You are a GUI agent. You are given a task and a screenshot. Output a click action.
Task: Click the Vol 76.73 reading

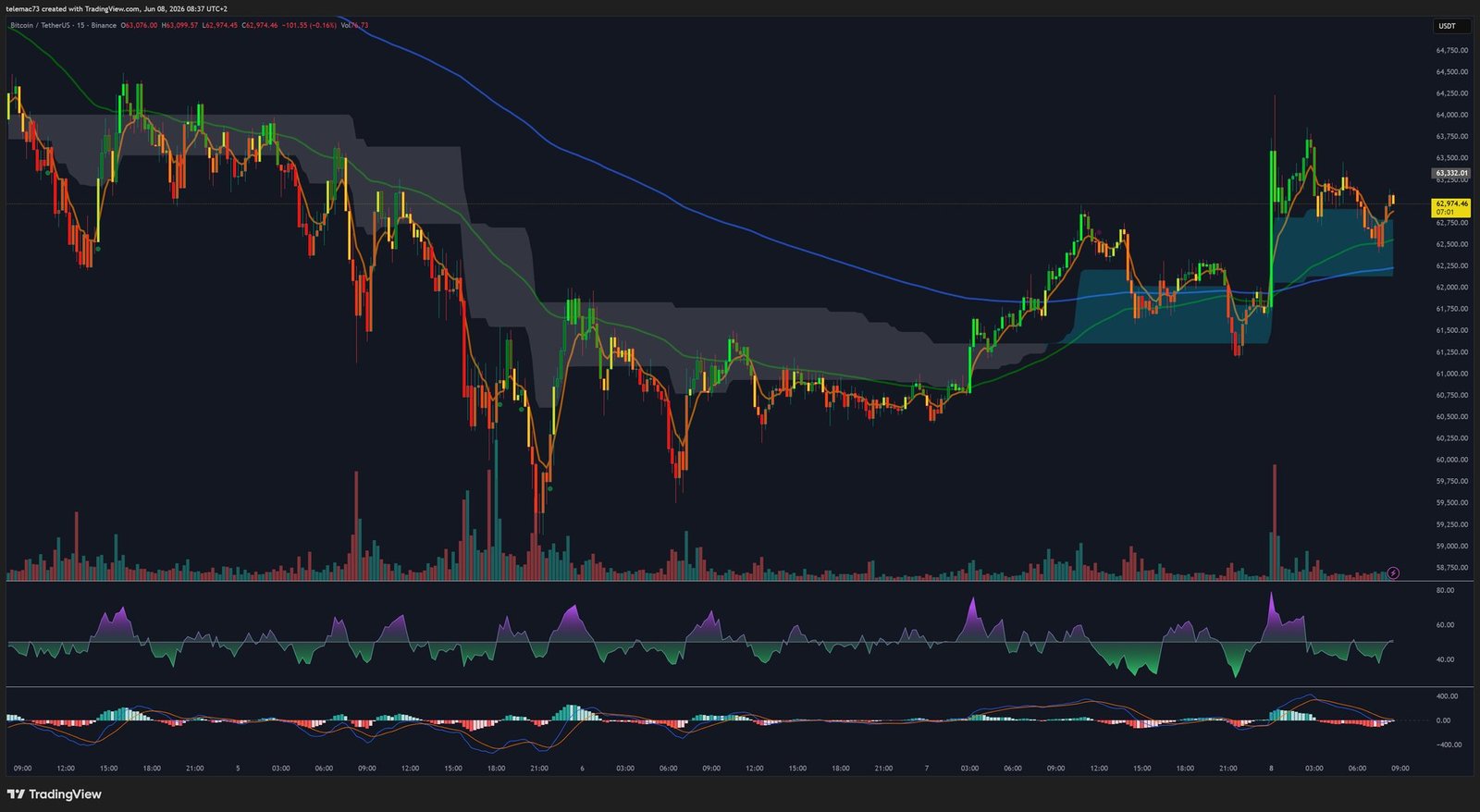coord(354,25)
